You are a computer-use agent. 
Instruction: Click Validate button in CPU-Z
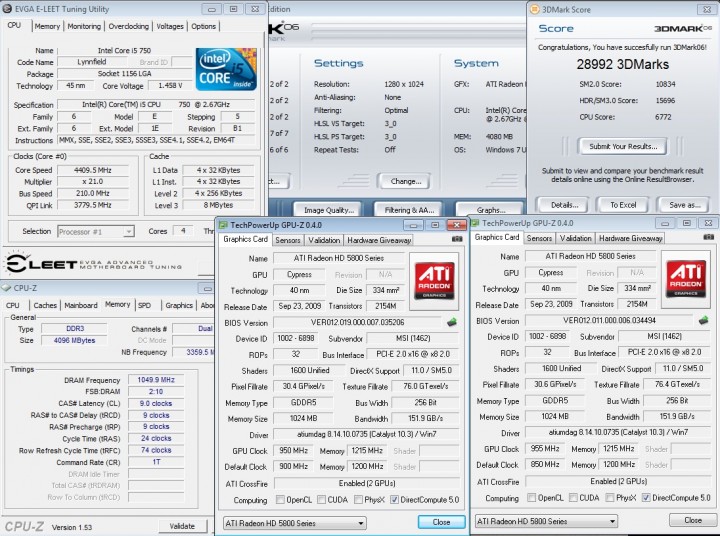click(x=182, y=526)
